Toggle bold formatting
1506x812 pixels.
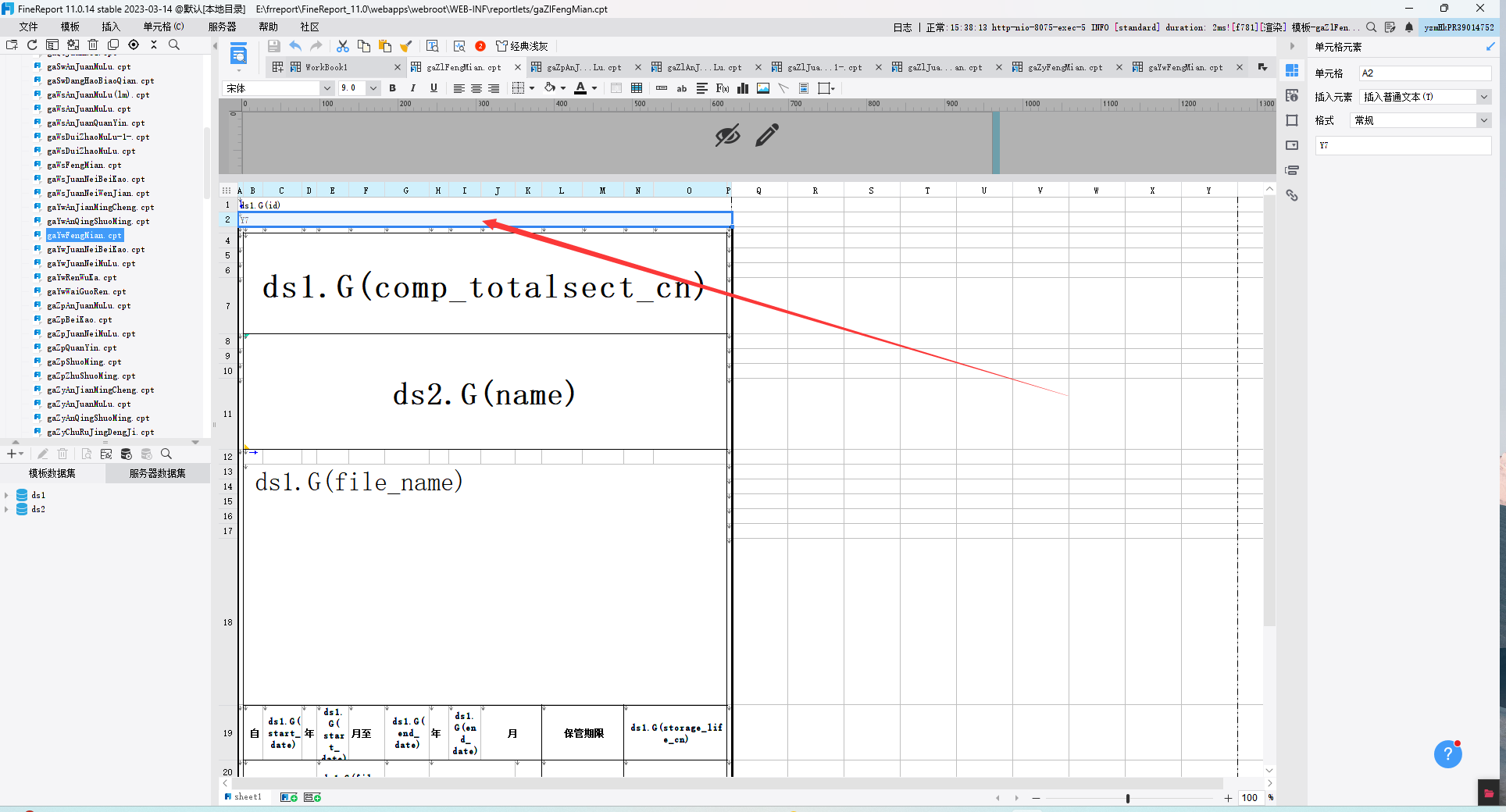pos(393,88)
